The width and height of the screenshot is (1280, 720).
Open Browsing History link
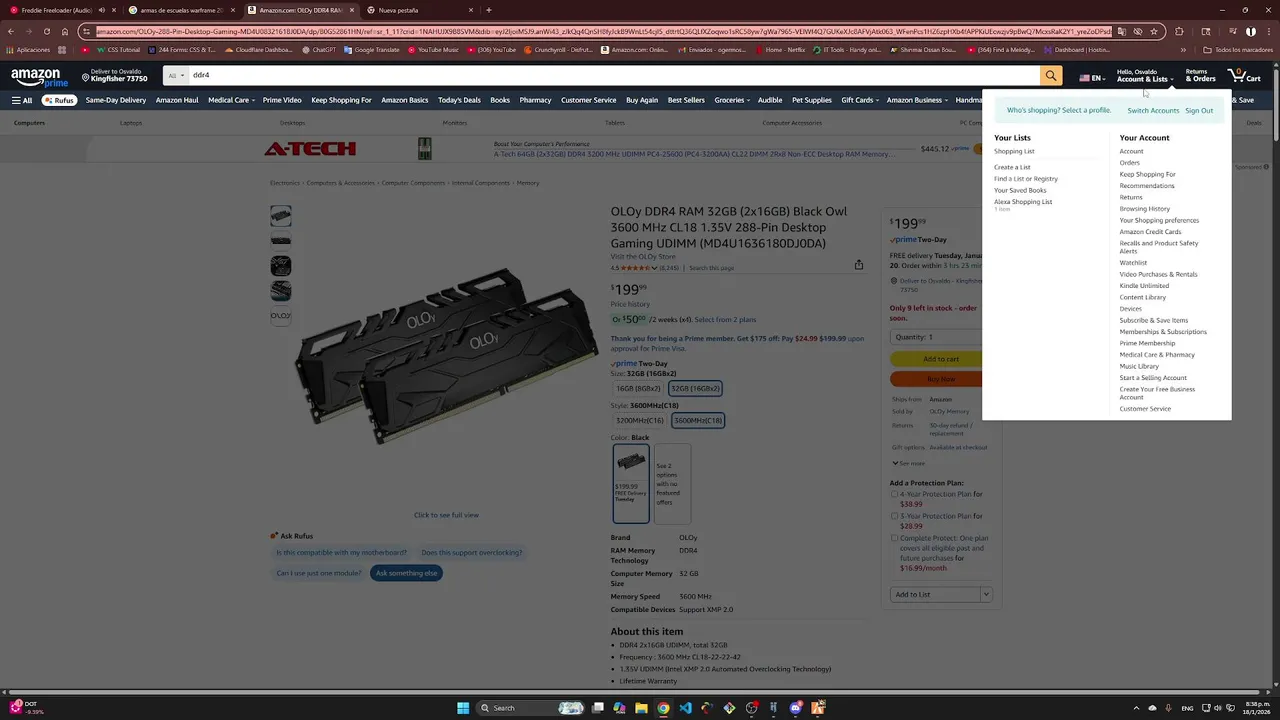click(1144, 208)
